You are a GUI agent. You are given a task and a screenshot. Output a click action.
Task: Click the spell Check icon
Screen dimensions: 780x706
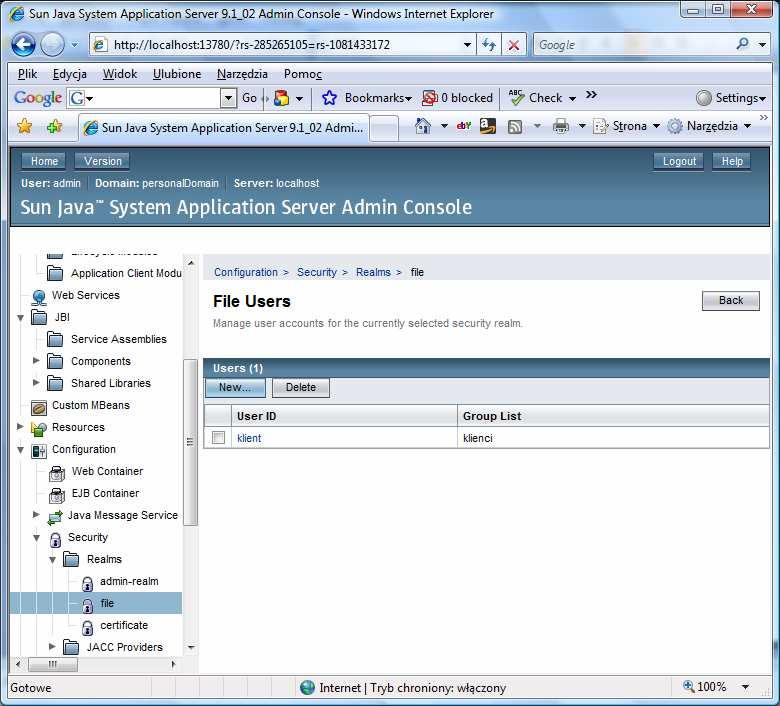pos(517,97)
